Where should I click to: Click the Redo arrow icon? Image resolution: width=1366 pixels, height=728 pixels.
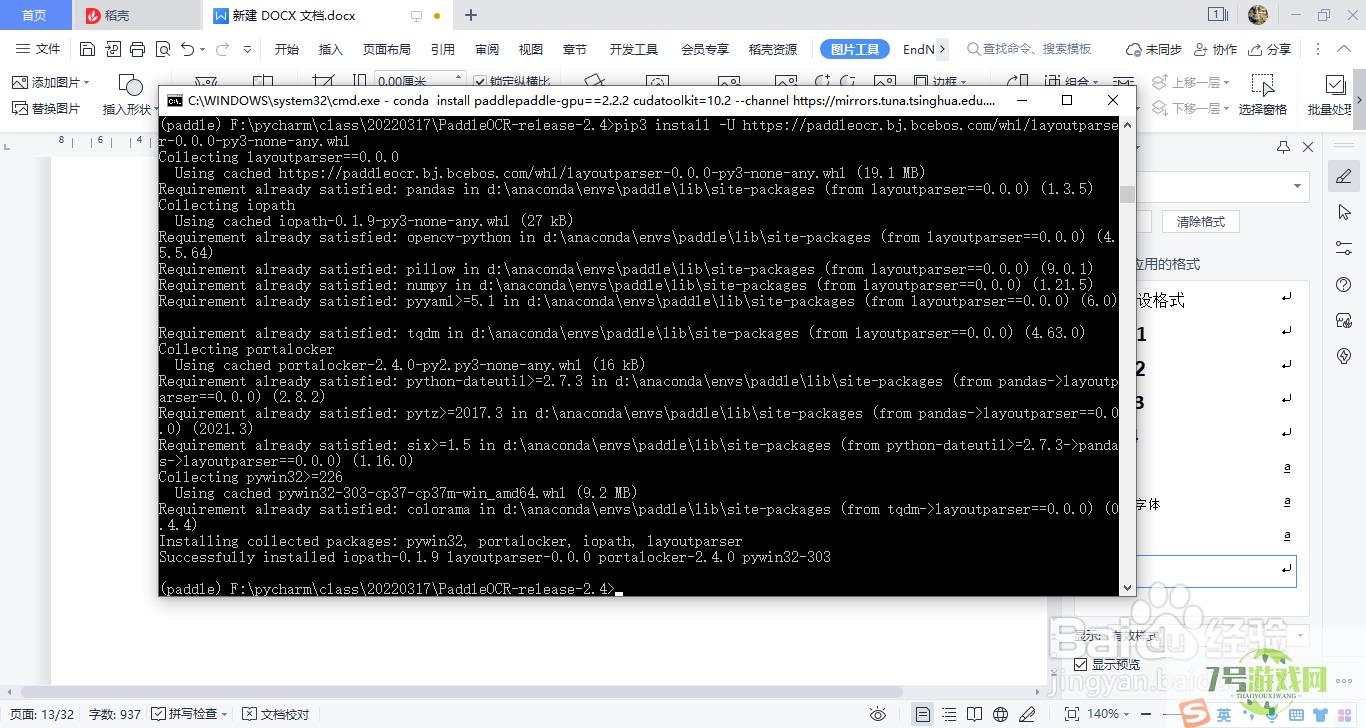point(221,49)
